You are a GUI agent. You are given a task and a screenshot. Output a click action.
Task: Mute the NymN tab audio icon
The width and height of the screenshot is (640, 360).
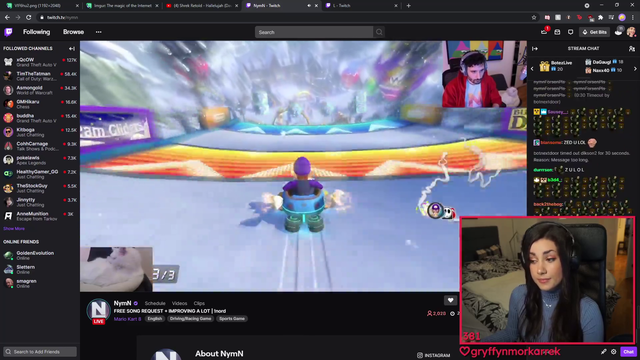(x=309, y=6)
